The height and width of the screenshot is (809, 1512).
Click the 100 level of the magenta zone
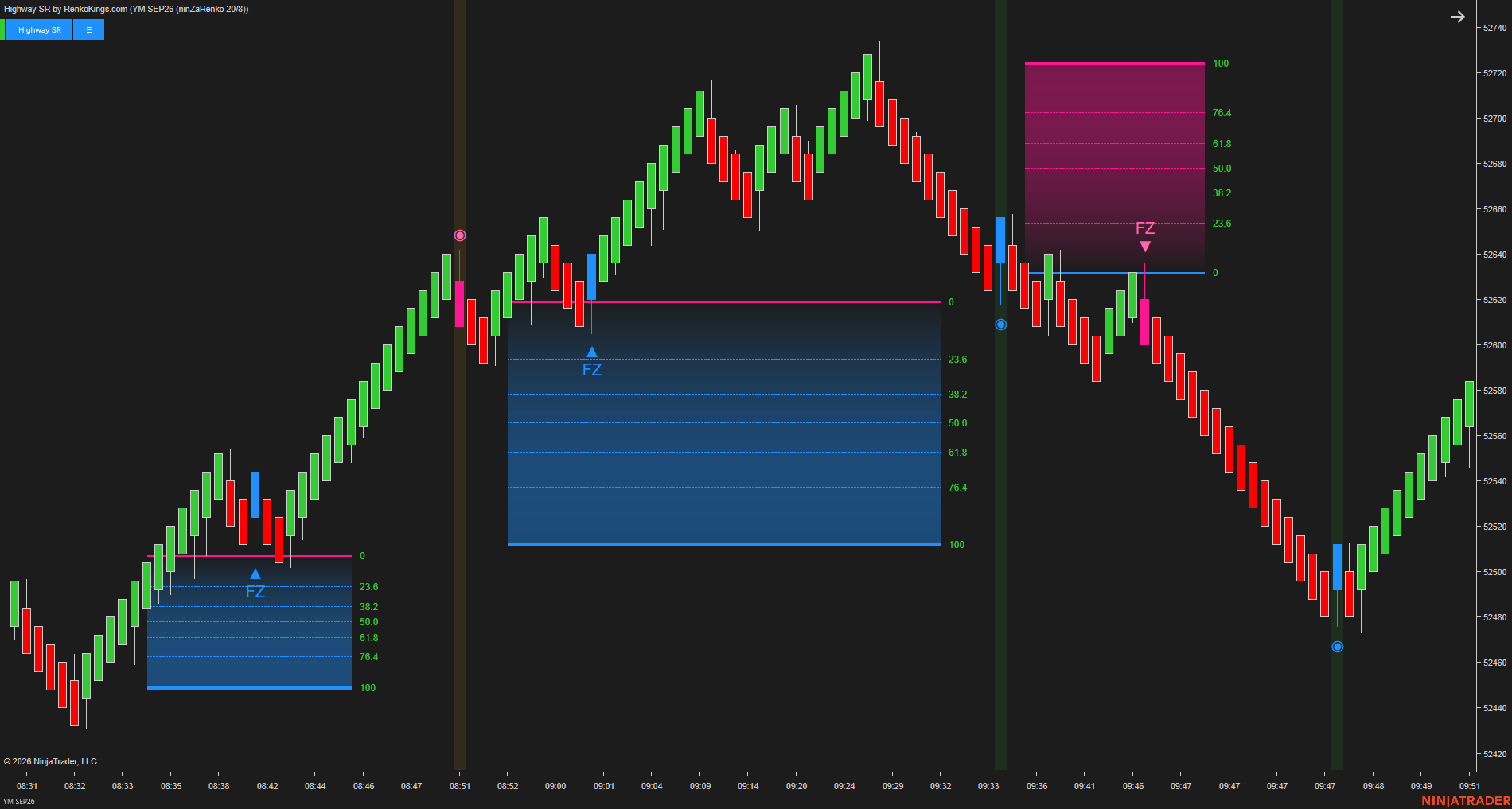click(x=1221, y=64)
